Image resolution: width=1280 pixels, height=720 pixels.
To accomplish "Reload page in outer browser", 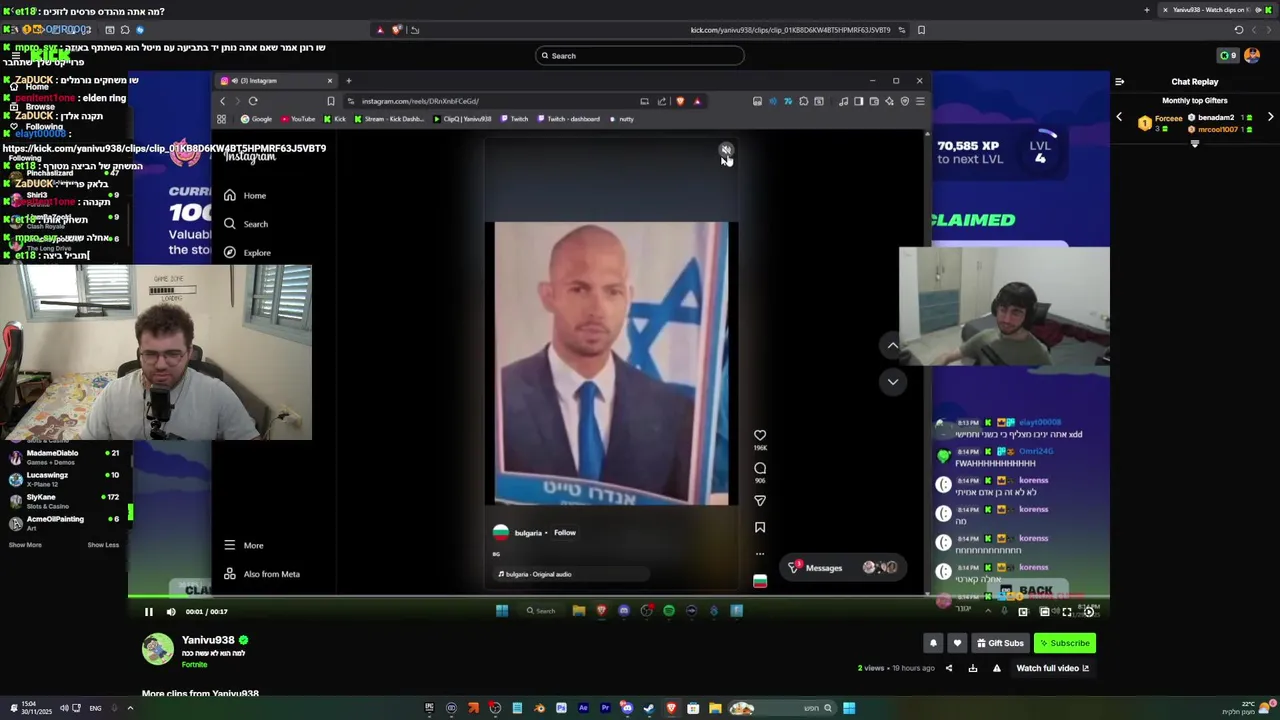I will [x=1239, y=30].
